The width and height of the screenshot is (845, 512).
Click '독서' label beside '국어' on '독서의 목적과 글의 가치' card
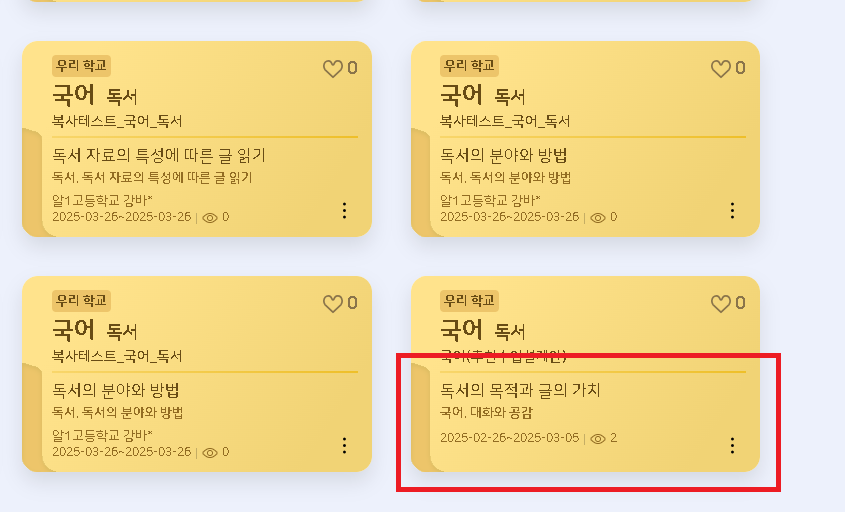click(x=510, y=331)
